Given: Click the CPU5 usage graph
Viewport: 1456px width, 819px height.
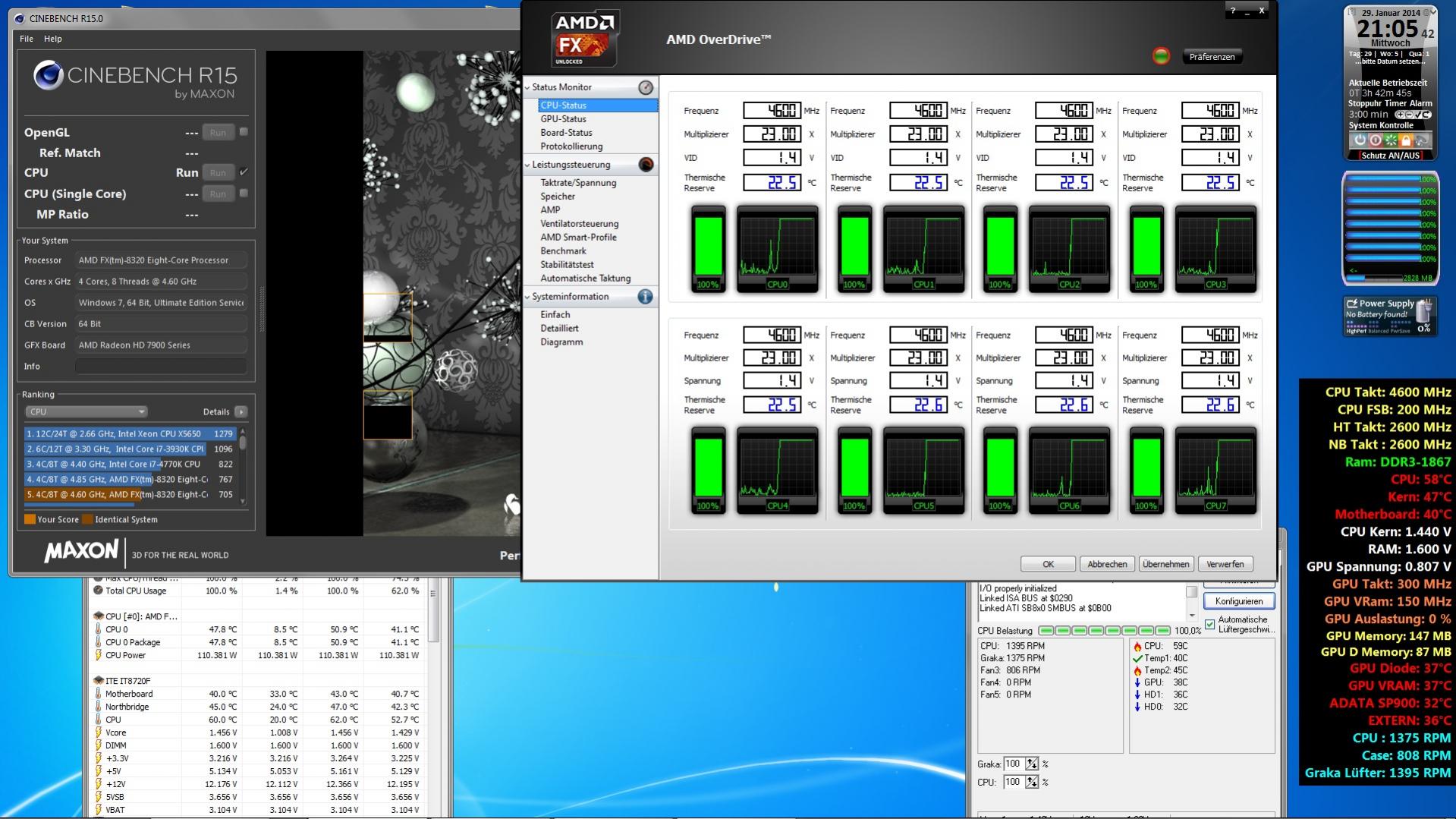Looking at the screenshot, I should point(923,470).
